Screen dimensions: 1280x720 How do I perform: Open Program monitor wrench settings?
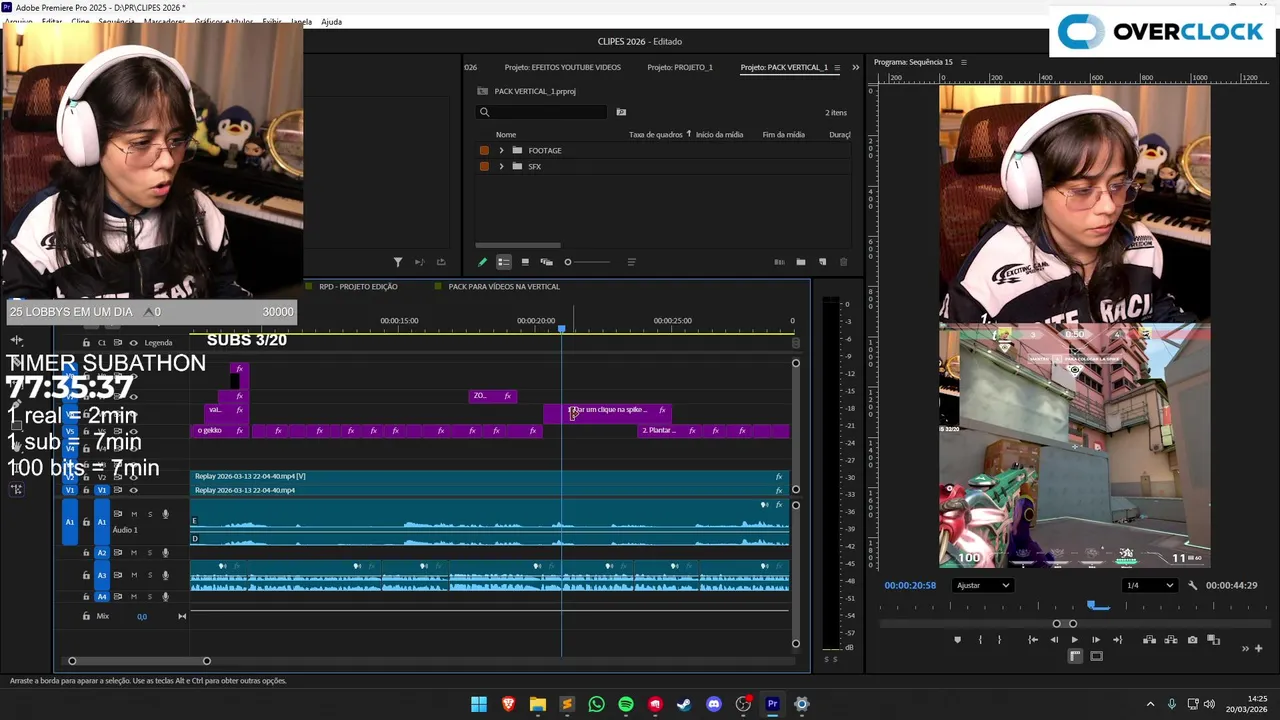tap(1192, 585)
